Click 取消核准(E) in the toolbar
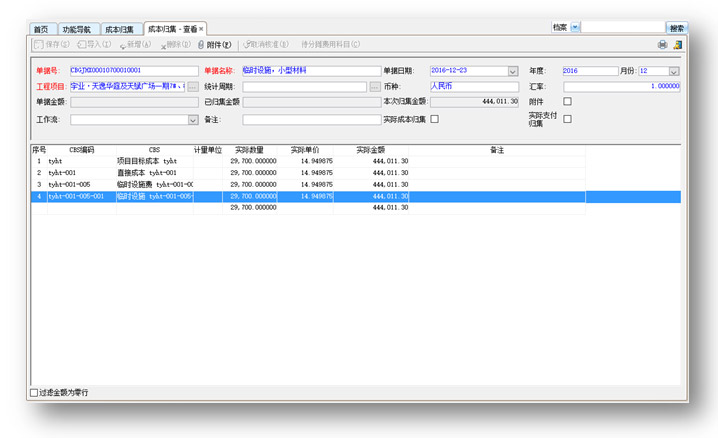This screenshot has width=718, height=438. click(266, 44)
